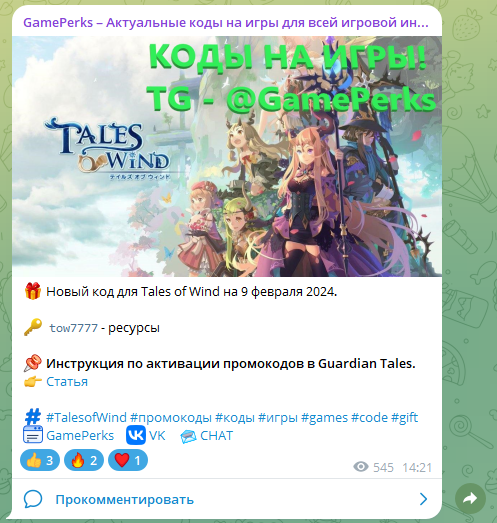Click the VK logo icon
This screenshot has height=523, width=497.
point(136,435)
